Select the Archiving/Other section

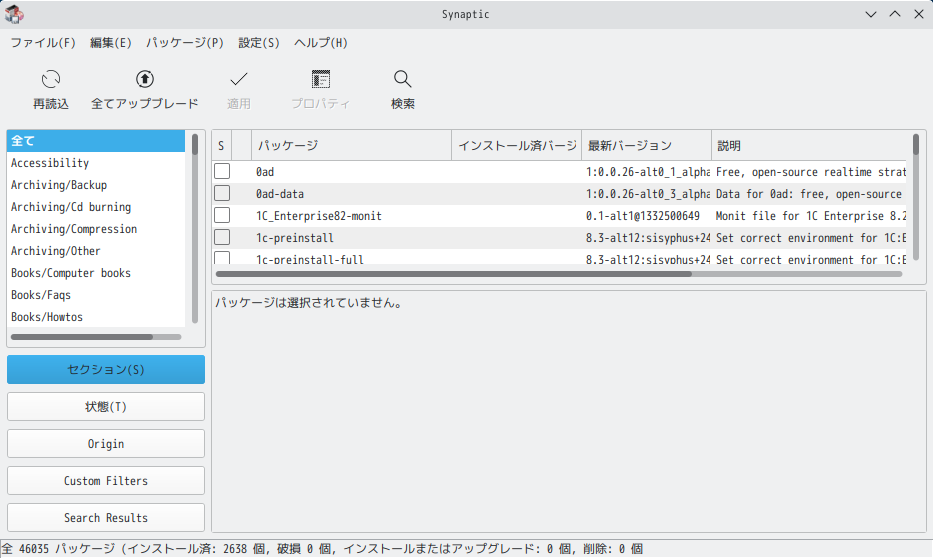pos(96,251)
